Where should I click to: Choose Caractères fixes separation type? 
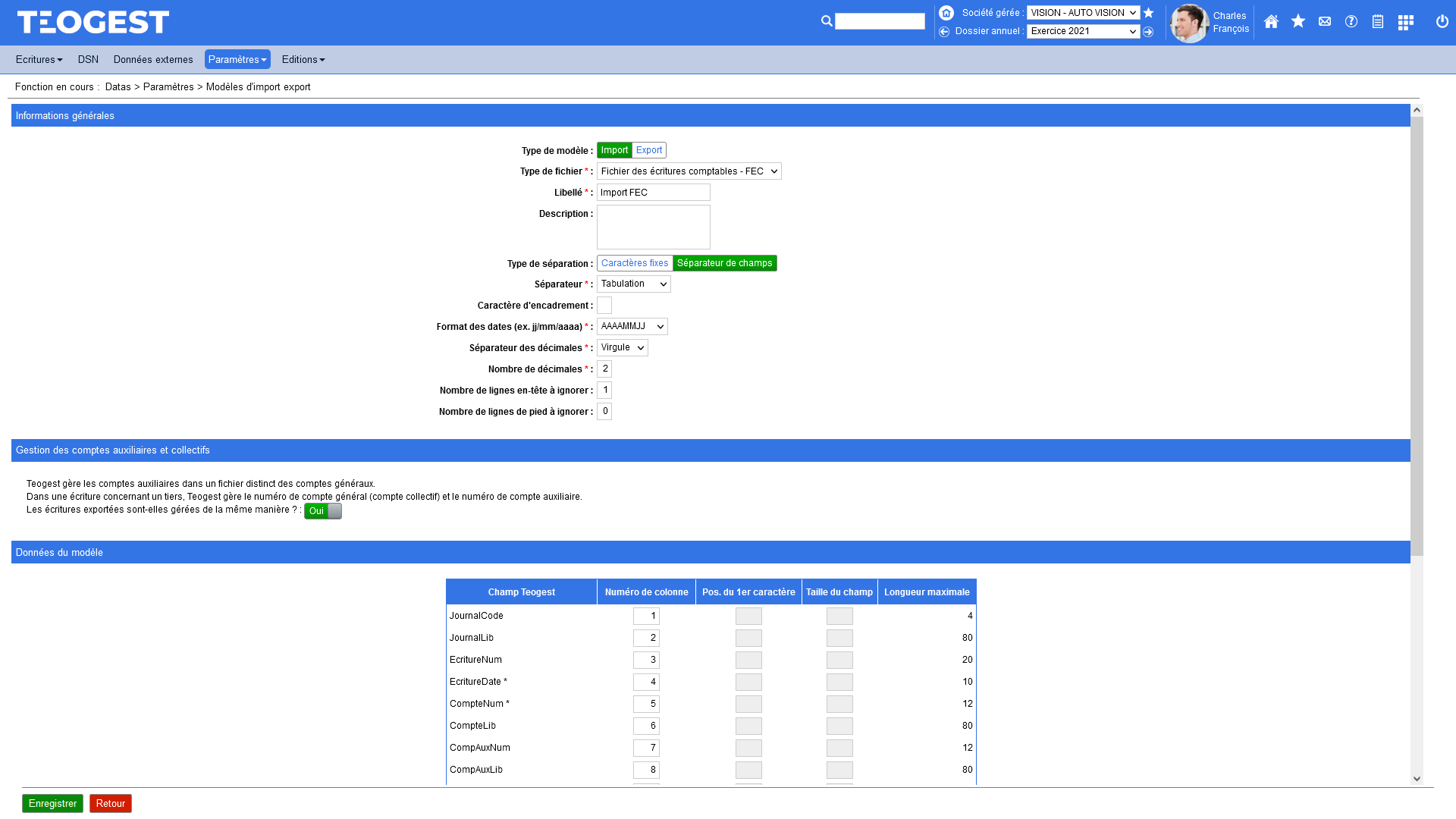tap(635, 263)
